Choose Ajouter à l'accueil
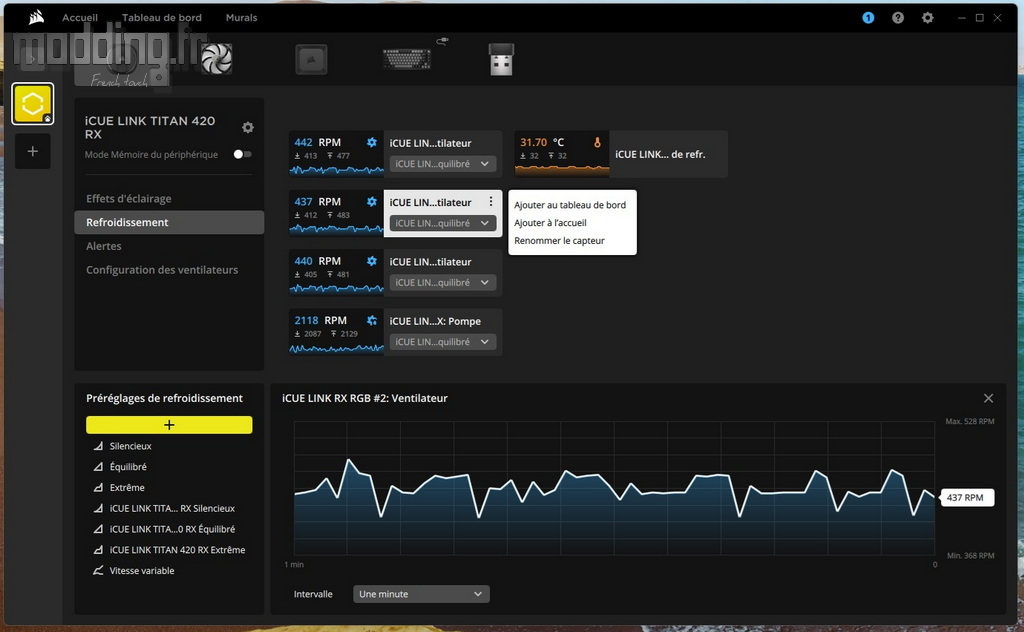Image resolution: width=1024 pixels, height=632 pixels. (x=551, y=223)
